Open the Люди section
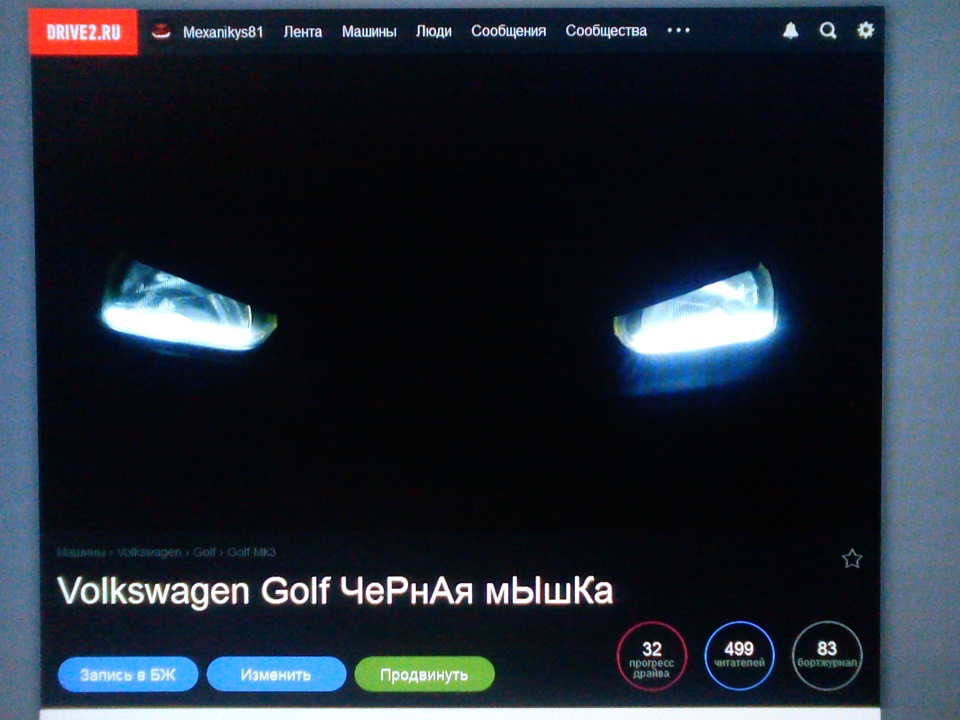960x720 pixels. (433, 31)
